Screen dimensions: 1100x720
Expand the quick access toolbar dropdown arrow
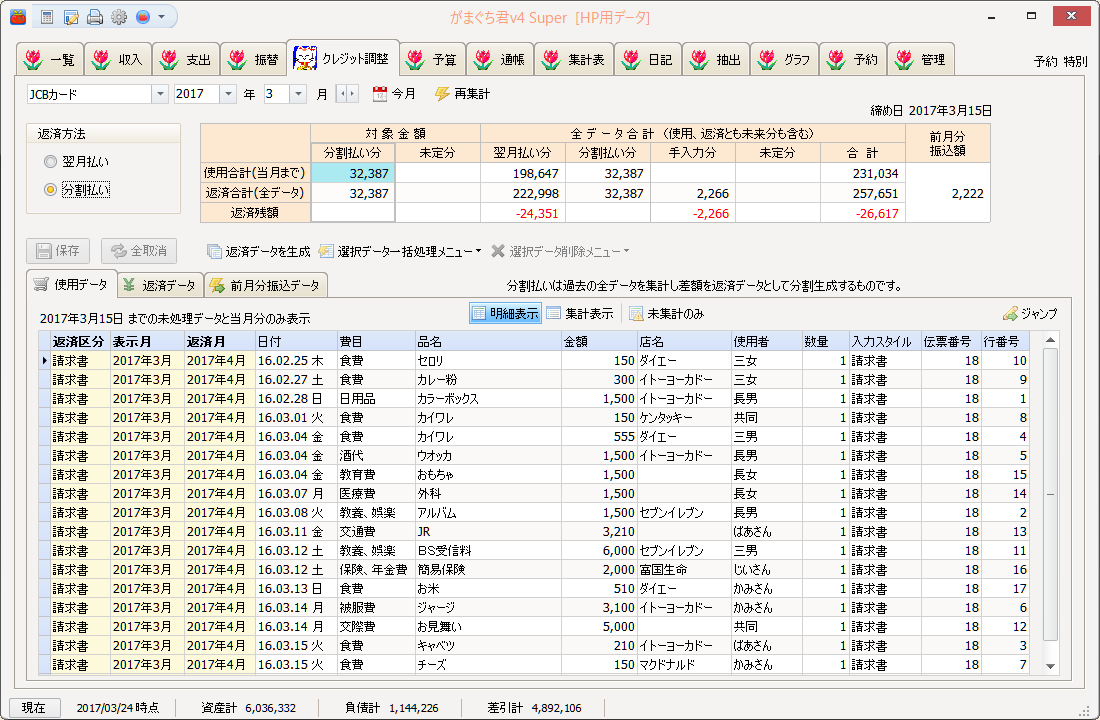click(x=161, y=17)
